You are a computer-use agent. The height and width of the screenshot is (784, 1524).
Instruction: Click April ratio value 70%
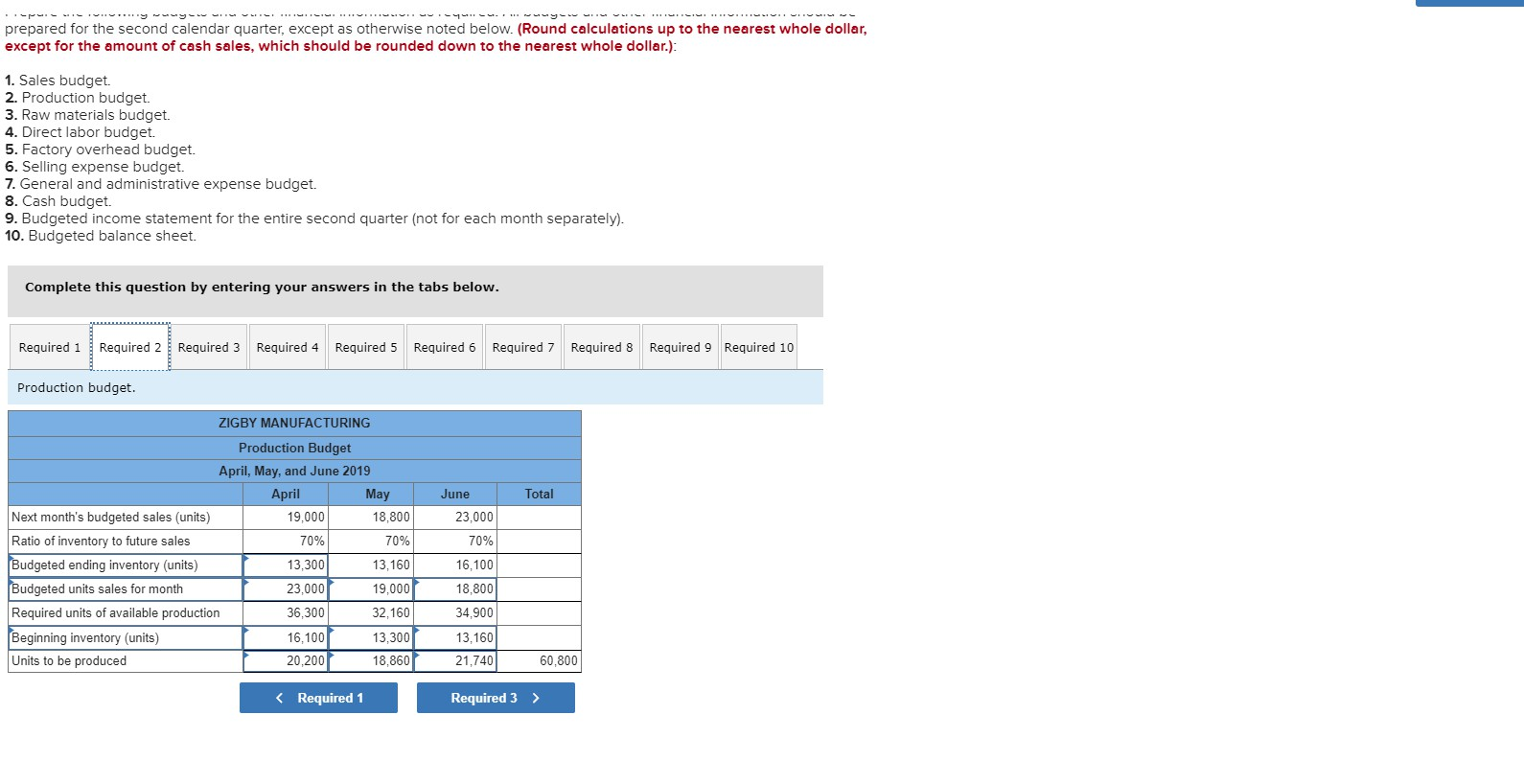click(x=286, y=542)
